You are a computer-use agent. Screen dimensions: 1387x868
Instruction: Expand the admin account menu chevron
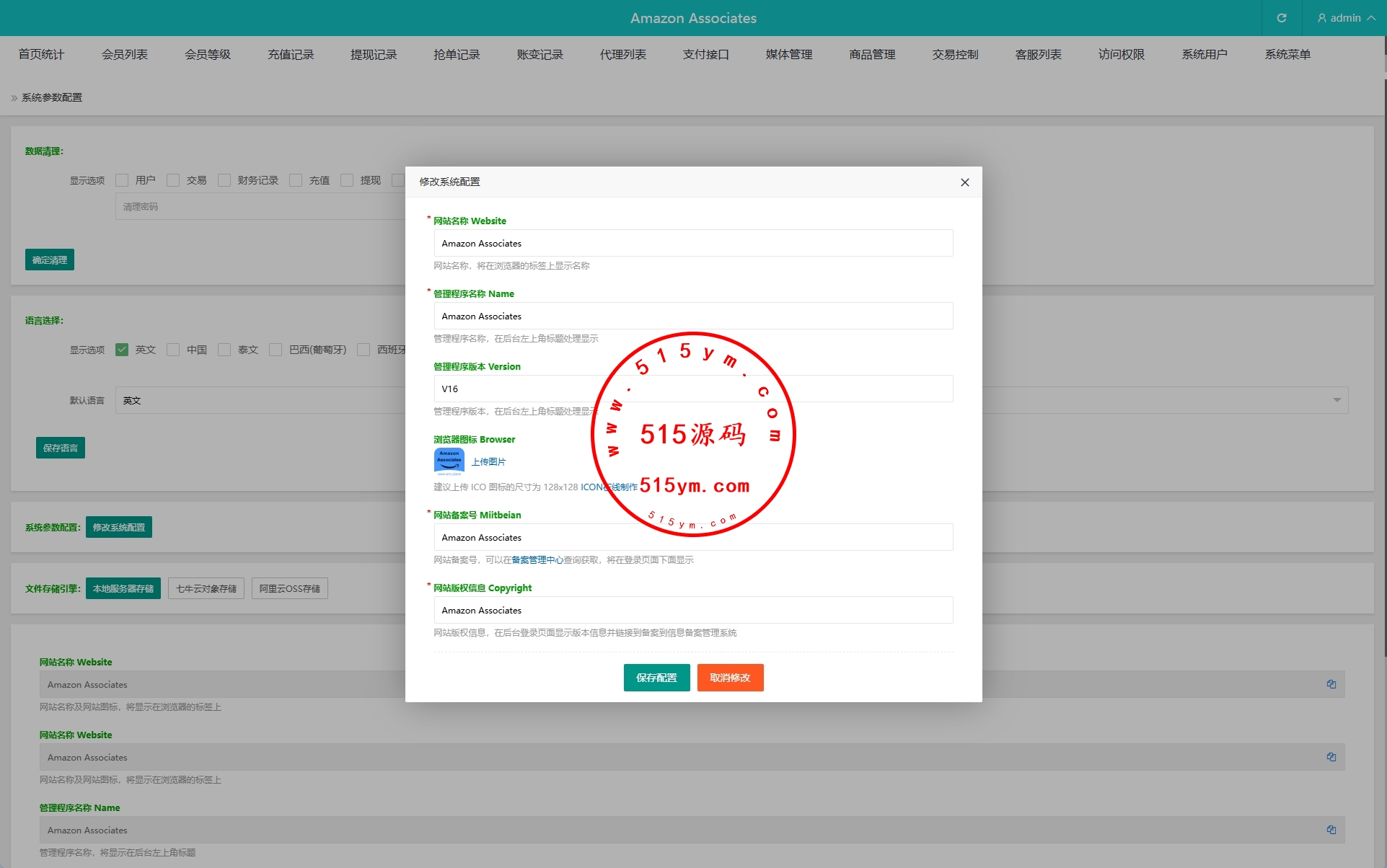coord(1371,18)
